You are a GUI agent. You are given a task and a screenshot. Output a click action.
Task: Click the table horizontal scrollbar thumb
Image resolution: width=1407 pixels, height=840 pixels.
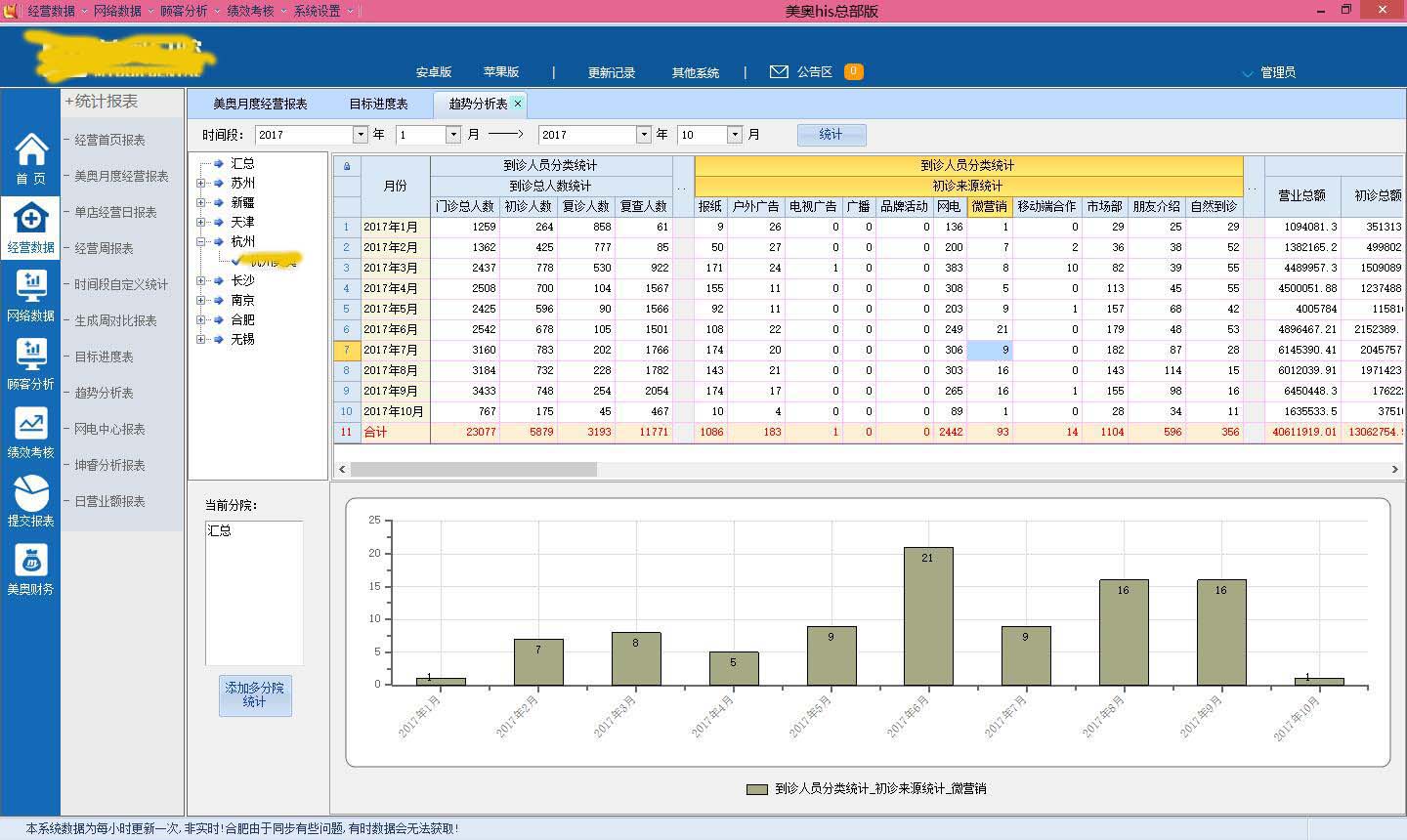[x=473, y=470]
